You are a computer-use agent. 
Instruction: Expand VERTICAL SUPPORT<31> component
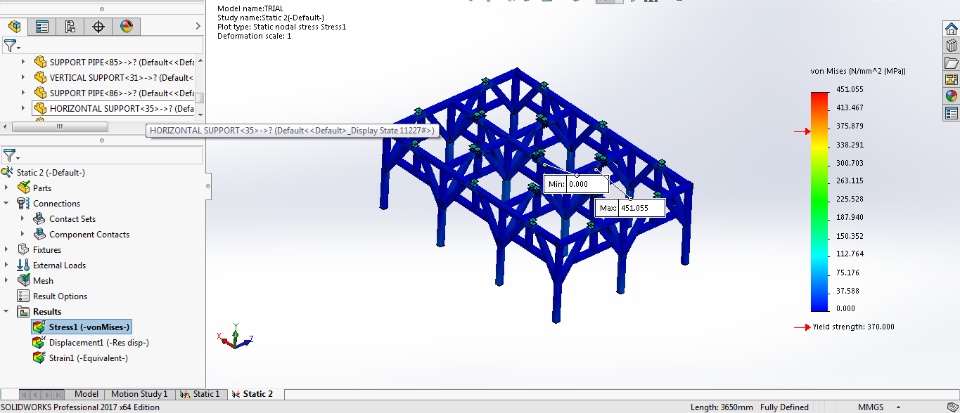pos(23,77)
